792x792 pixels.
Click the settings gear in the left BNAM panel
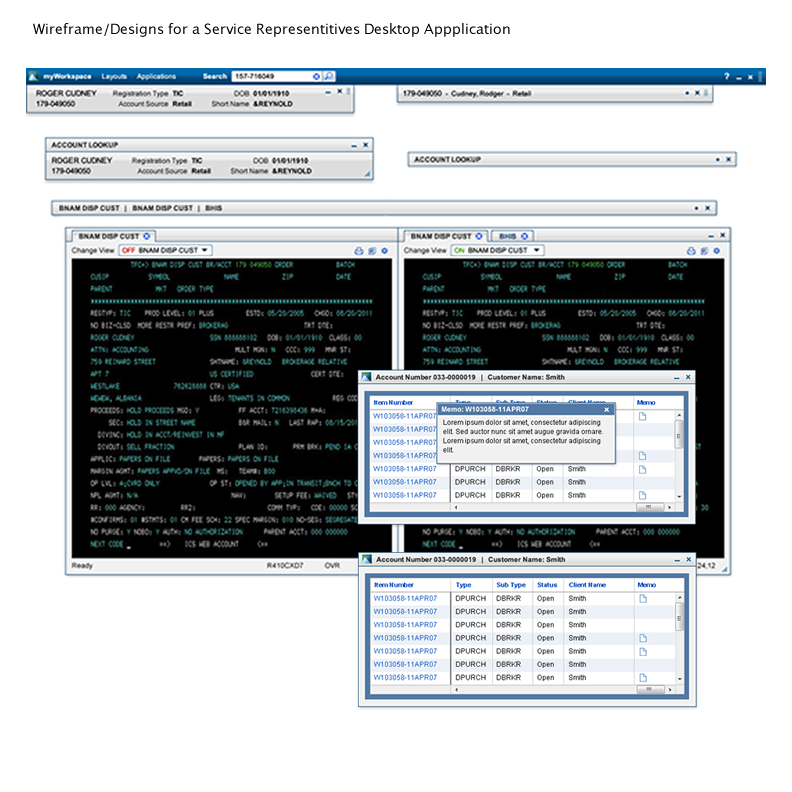click(384, 250)
